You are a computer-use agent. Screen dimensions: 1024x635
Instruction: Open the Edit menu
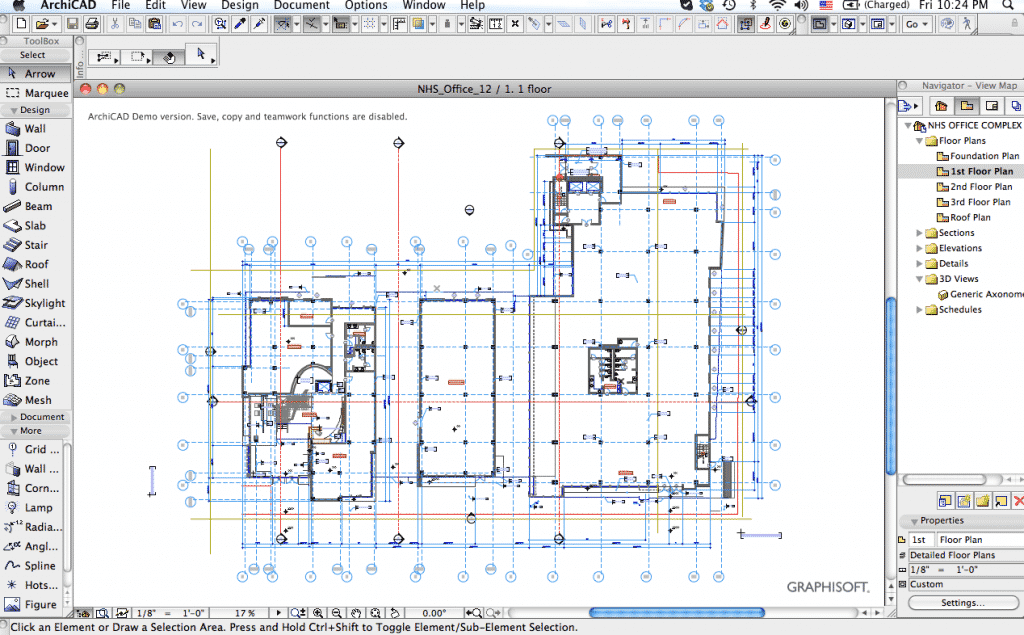click(155, 5)
